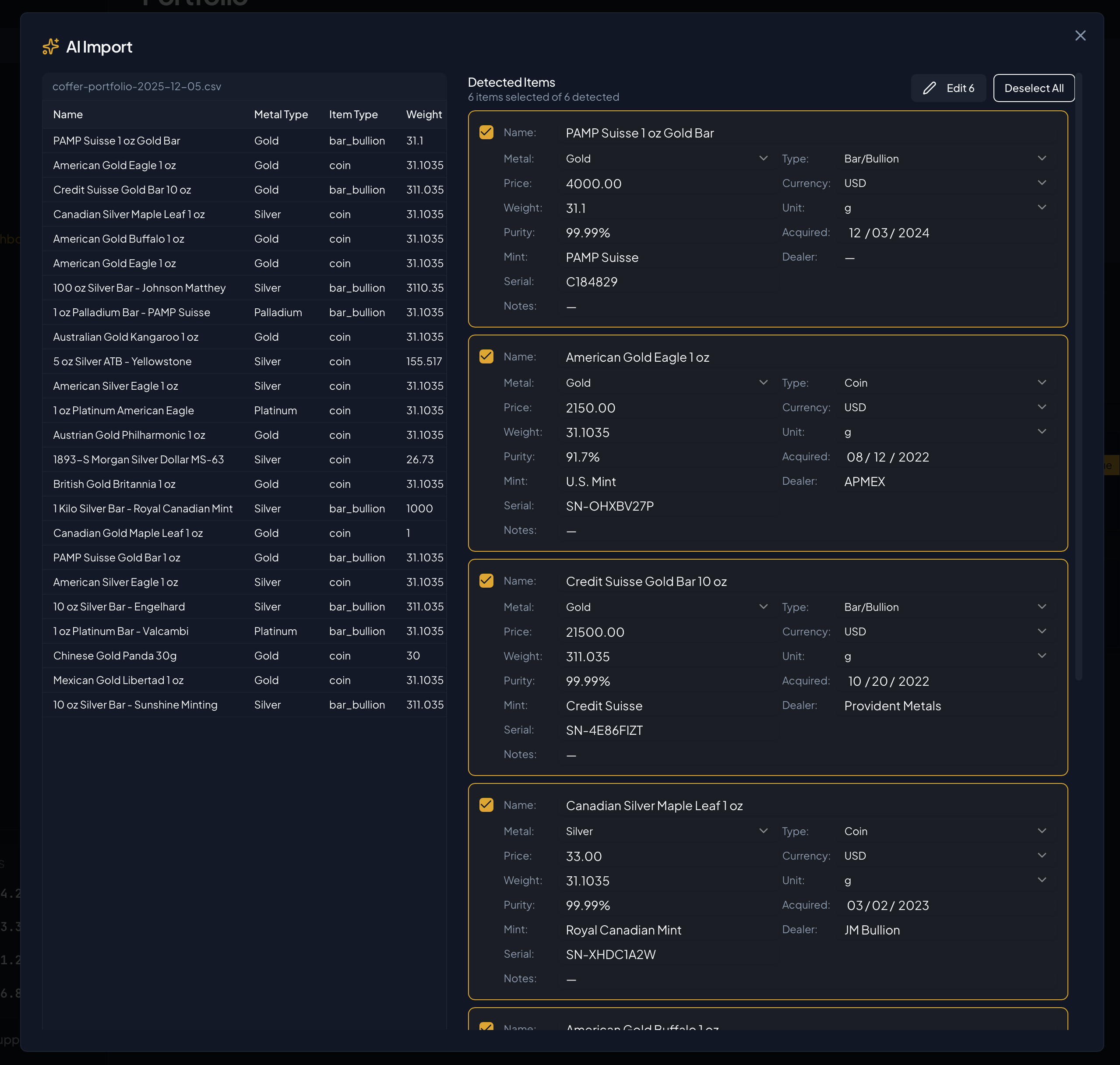Screen dimensions: 1120x1065
Task: Uncheck the PAMP Suisse 1 oz Gold Bar item
Action: click(x=486, y=132)
